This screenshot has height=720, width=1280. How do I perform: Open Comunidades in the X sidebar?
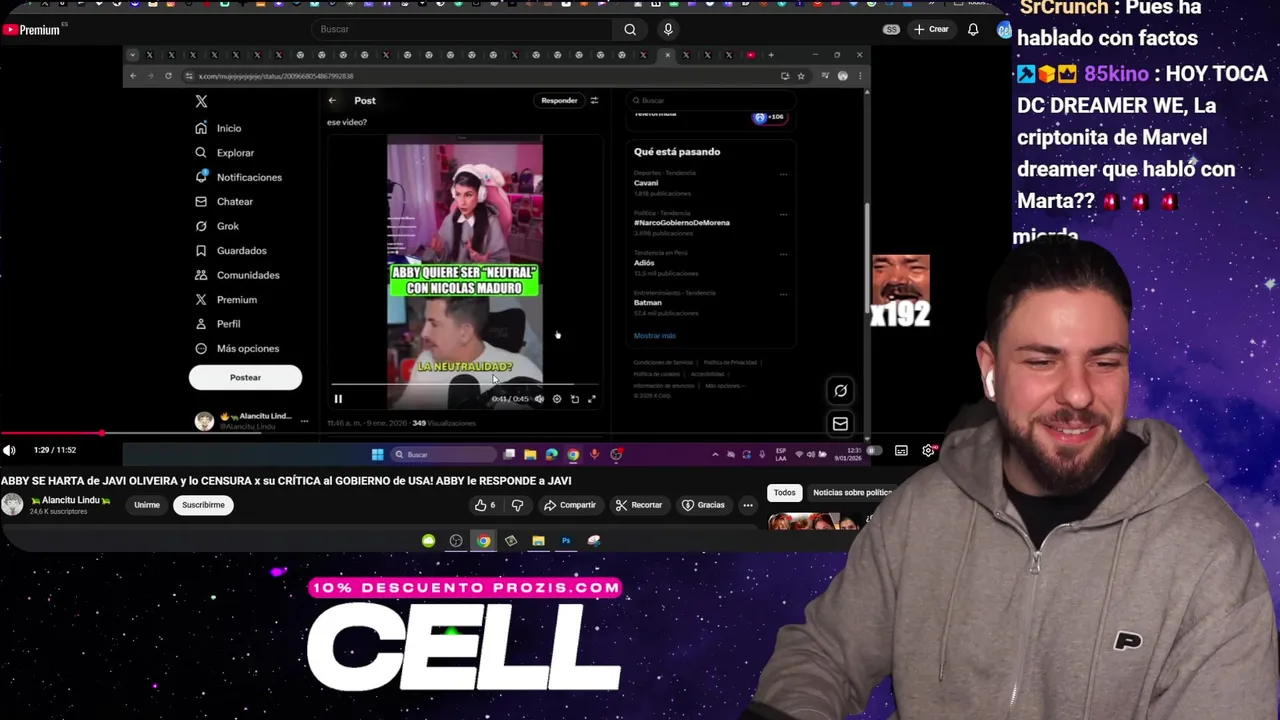pyautogui.click(x=237, y=275)
